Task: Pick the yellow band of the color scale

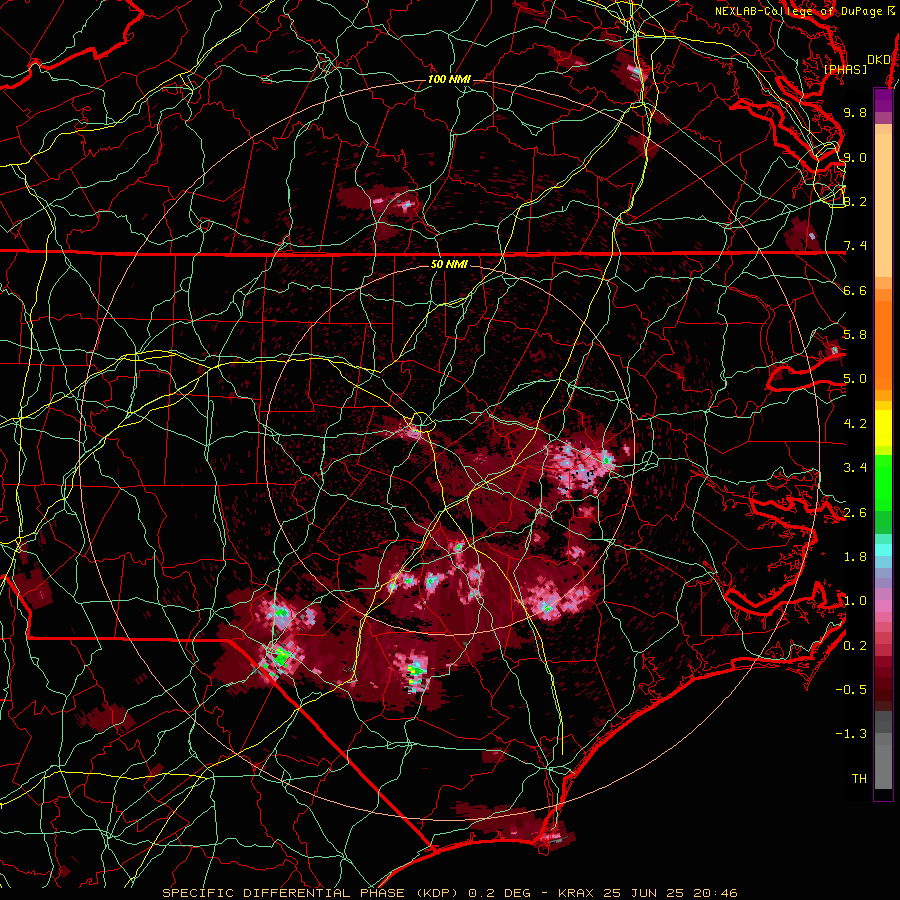Action: [884, 428]
